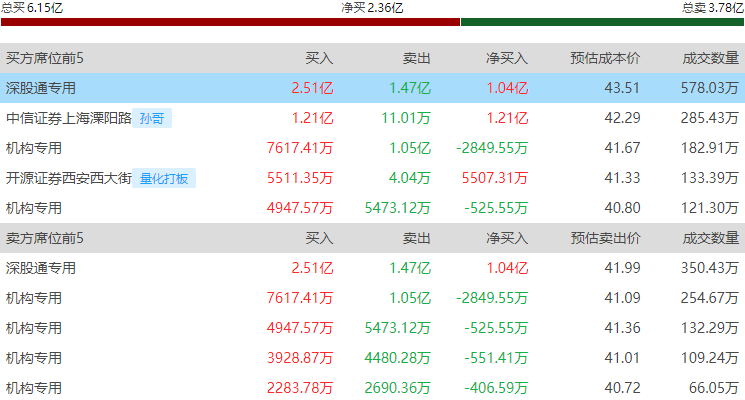Select 机构专用 seller seat priced 40.72
The width and height of the screenshot is (745, 400).
(372, 387)
